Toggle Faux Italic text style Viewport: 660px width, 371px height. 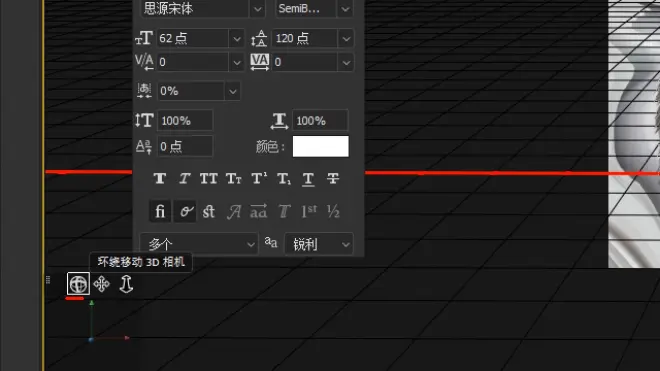(x=184, y=179)
